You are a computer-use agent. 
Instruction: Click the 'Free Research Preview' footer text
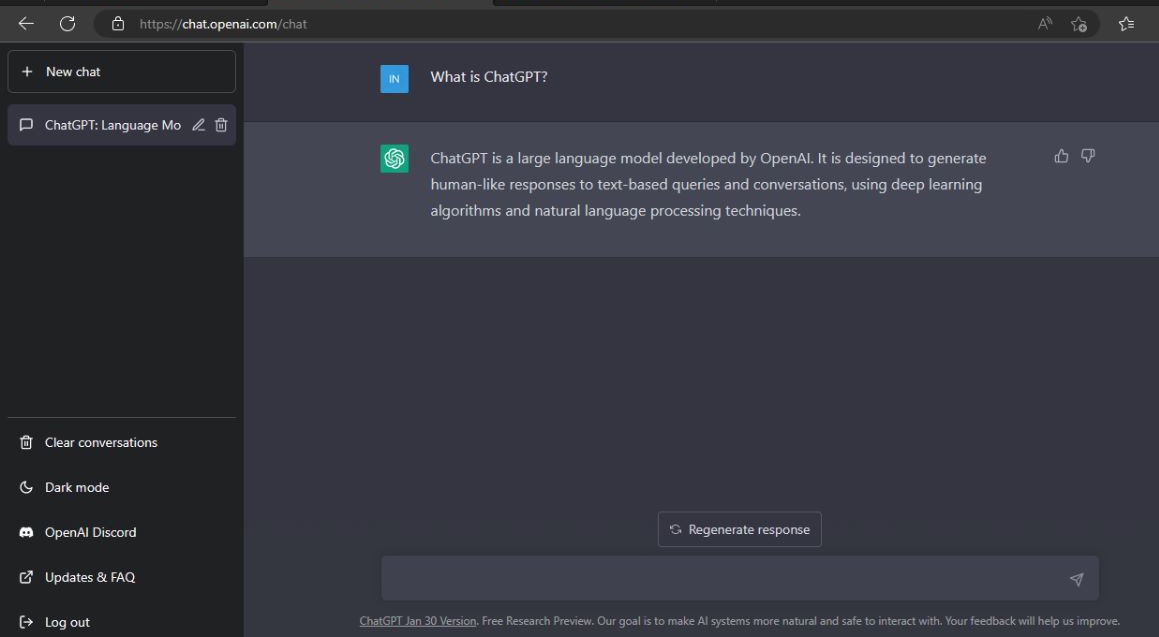pyautogui.click(x=537, y=621)
